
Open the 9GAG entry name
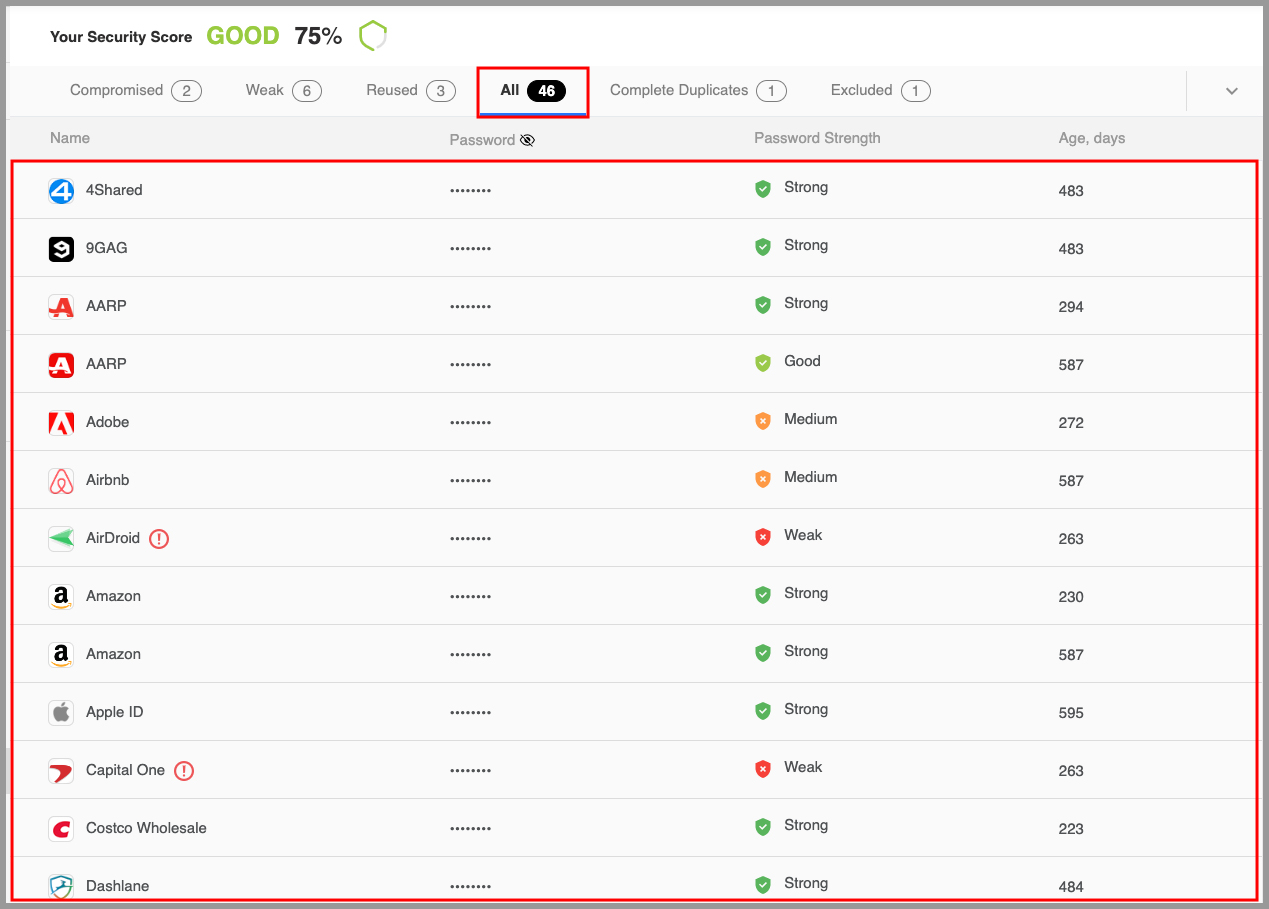107,248
